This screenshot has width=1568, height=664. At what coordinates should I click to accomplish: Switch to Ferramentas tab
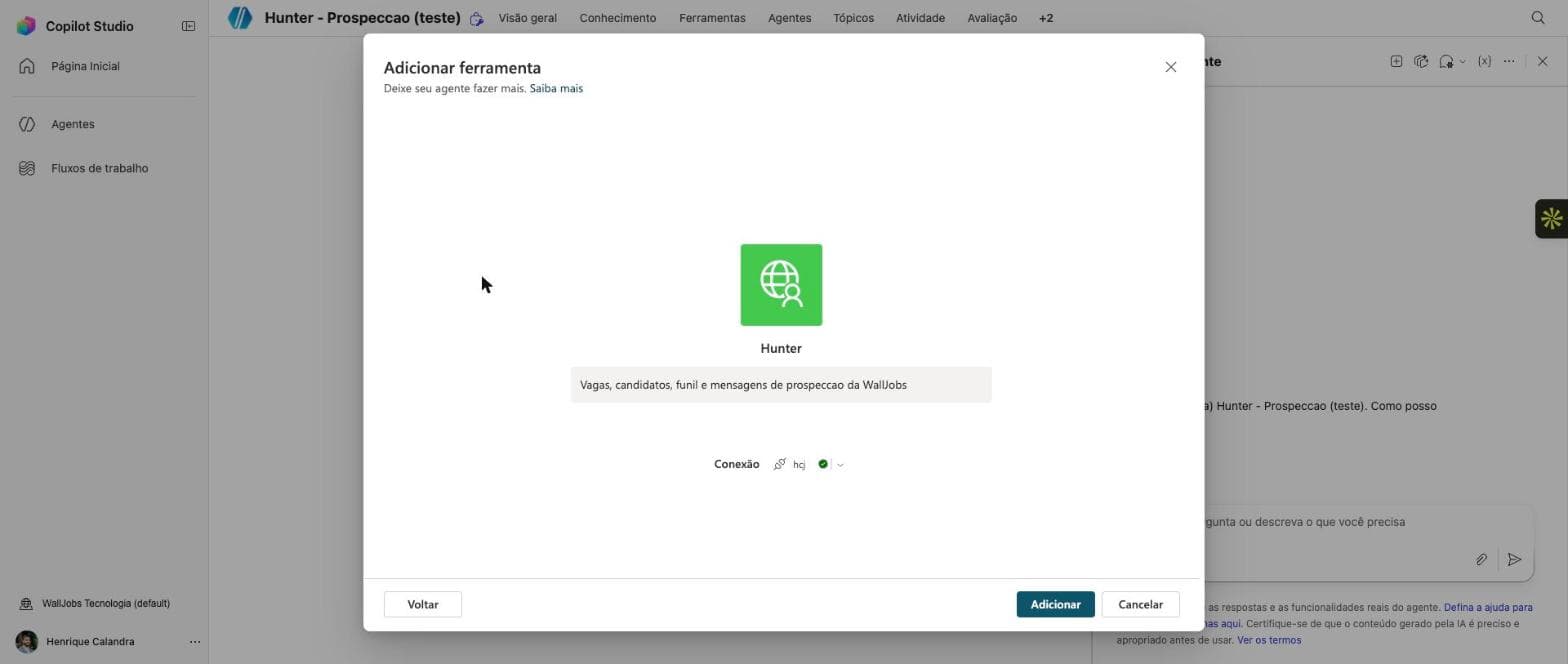click(x=712, y=18)
